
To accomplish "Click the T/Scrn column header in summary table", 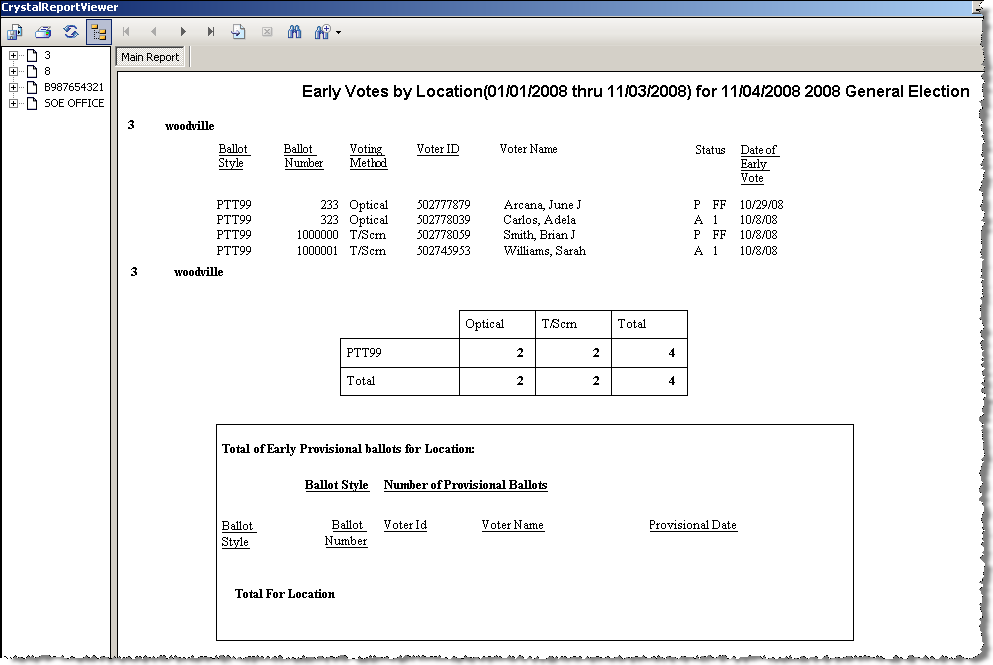I will 559,324.
